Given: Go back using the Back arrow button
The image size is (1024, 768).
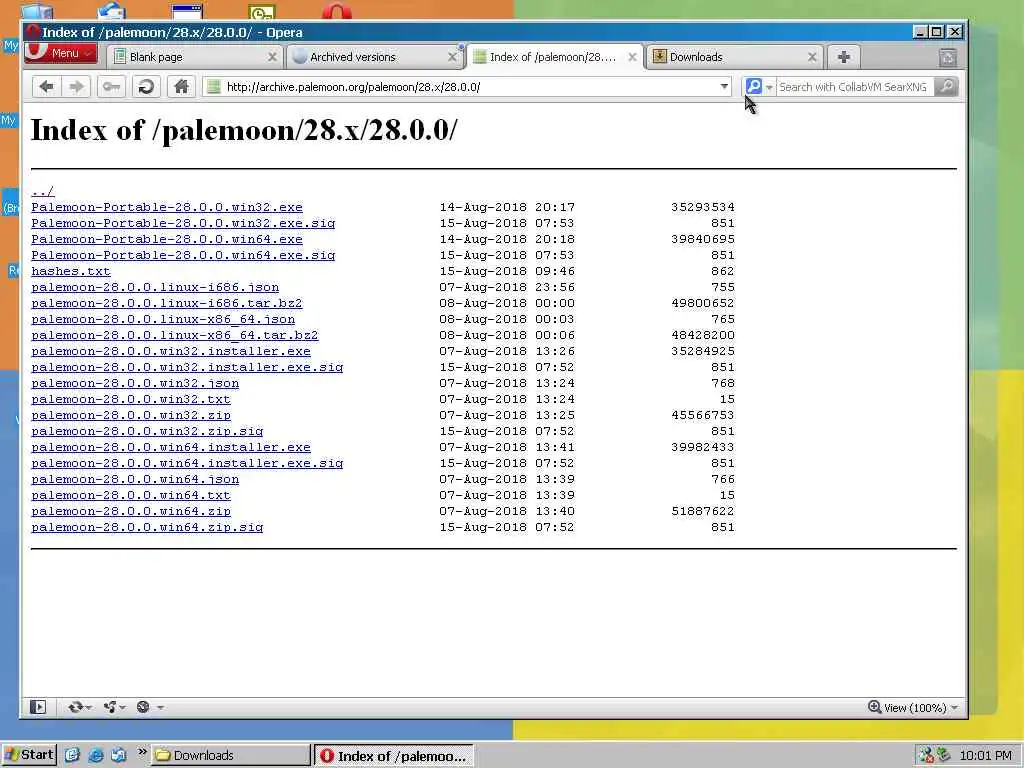Looking at the screenshot, I should 46,86.
